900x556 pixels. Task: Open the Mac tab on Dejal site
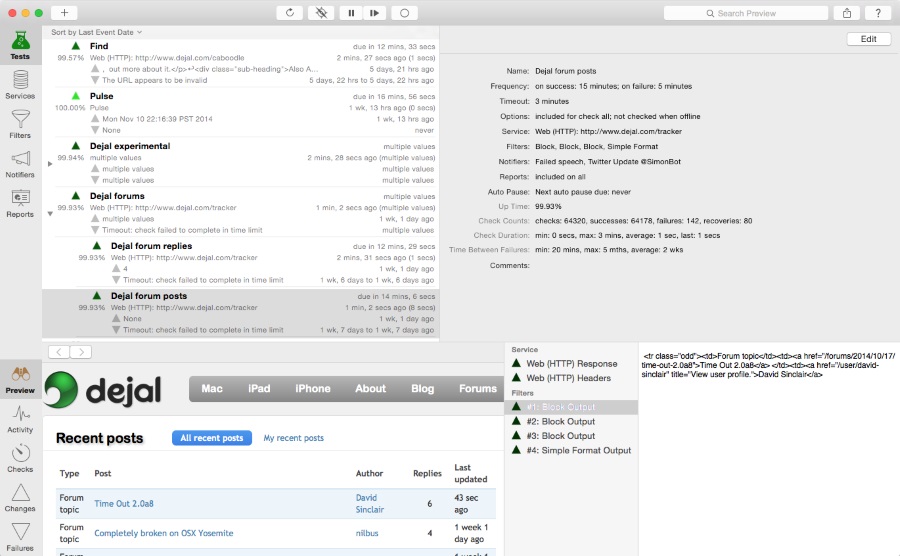[x=212, y=388]
